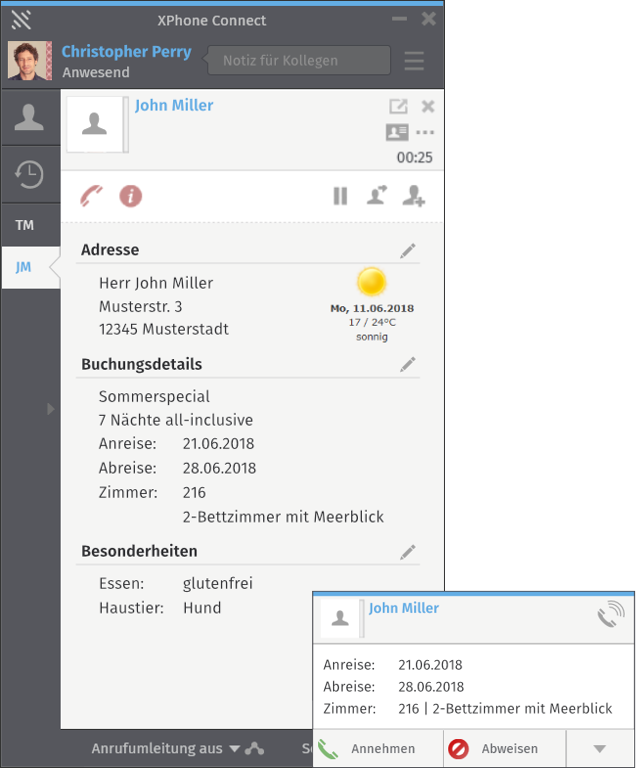Edit the Buchungsdetails section
Screen dimensions: 636x768
click(x=408, y=364)
